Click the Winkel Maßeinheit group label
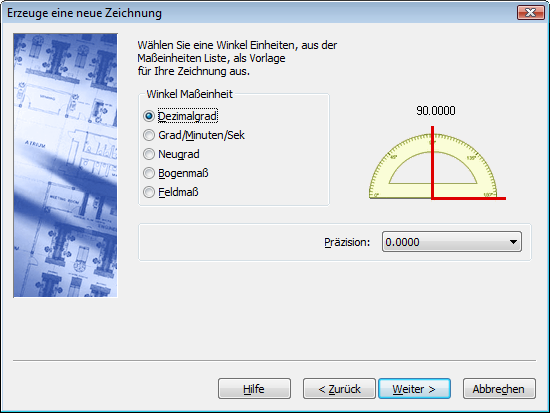Viewport: 550px width, 413px height. coord(189,94)
